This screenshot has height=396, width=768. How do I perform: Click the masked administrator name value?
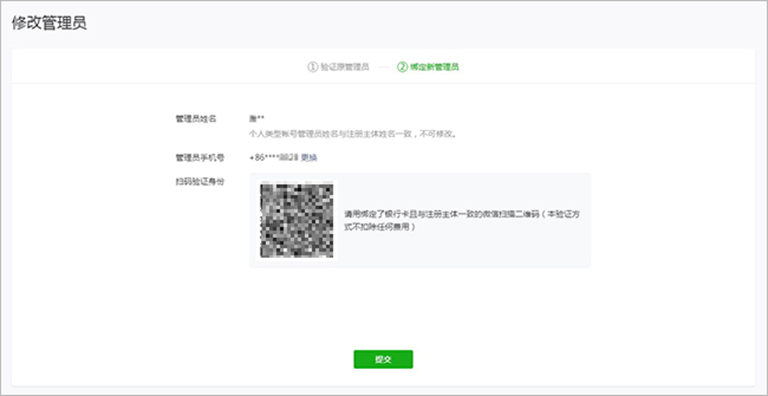(257, 119)
